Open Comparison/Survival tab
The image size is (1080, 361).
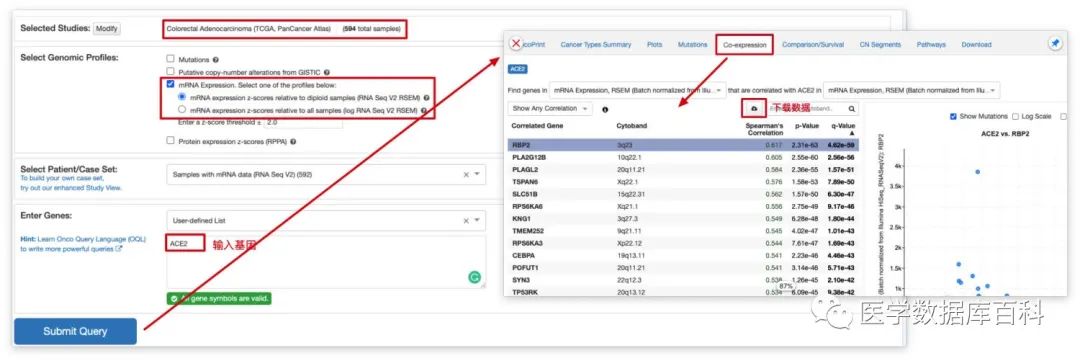(x=813, y=44)
